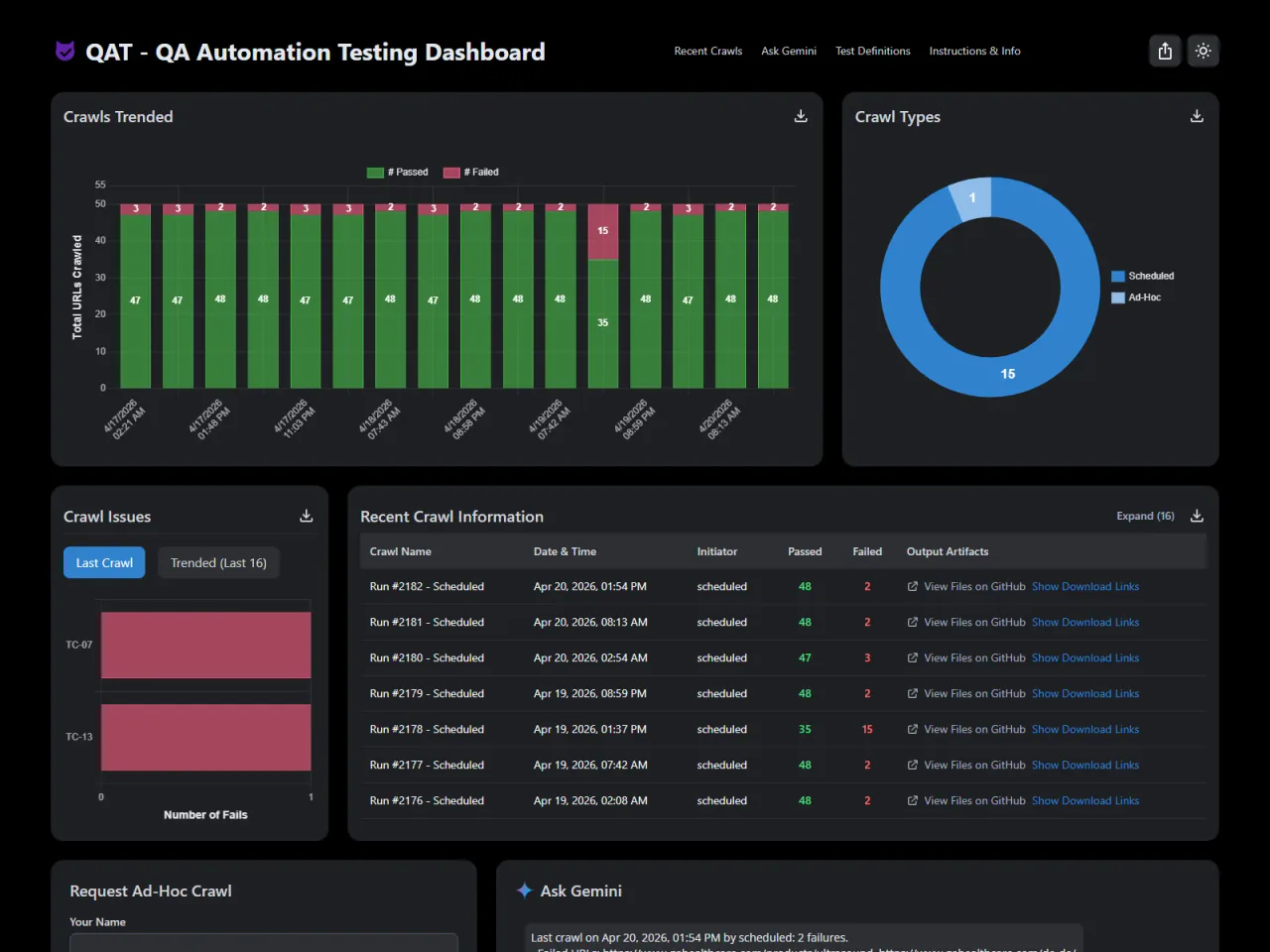Switch to Trended (Last 16) view
This screenshot has width=1270, height=952.
(x=218, y=562)
